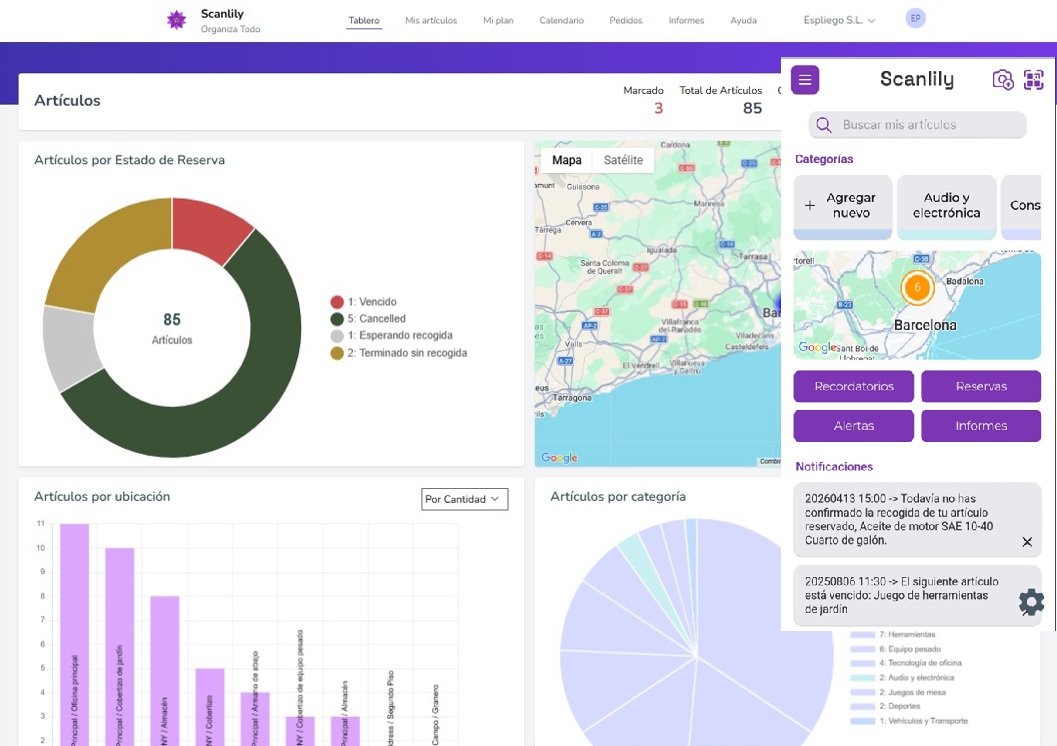The height and width of the screenshot is (746, 1057).
Task: Click the Alertas button
Action: click(853, 426)
